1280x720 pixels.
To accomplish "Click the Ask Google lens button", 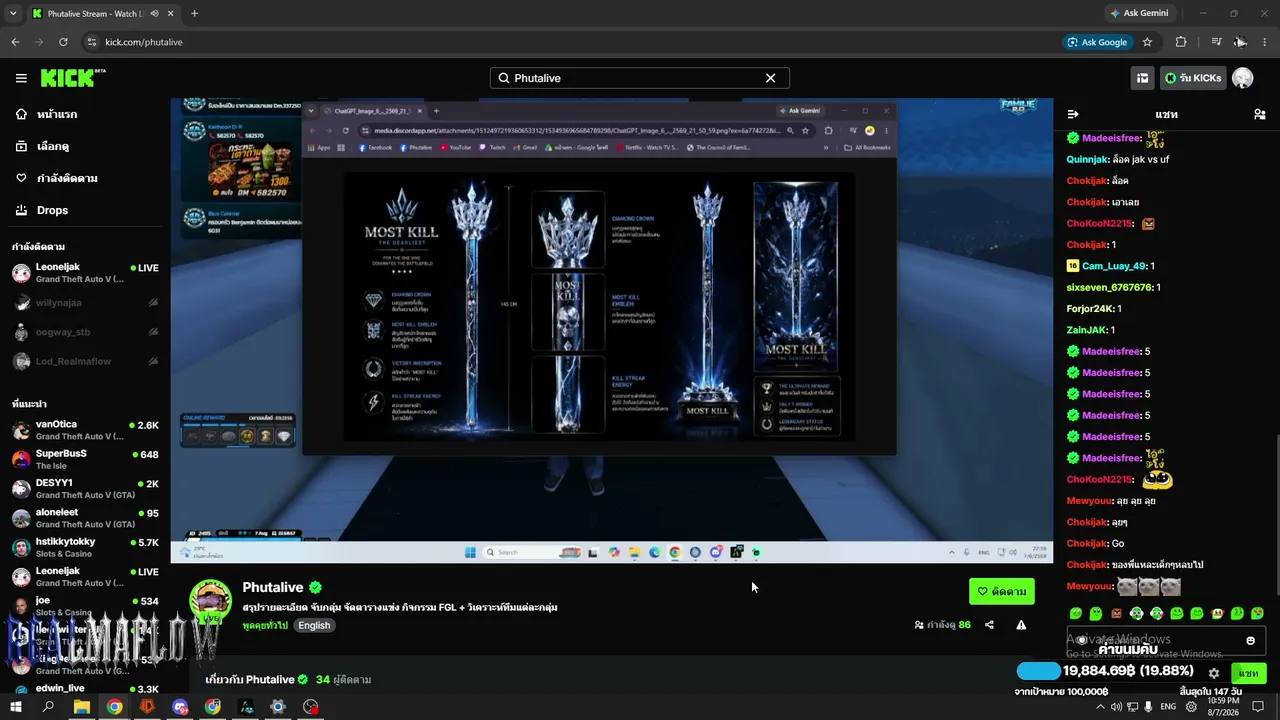I will click(x=1098, y=42).
